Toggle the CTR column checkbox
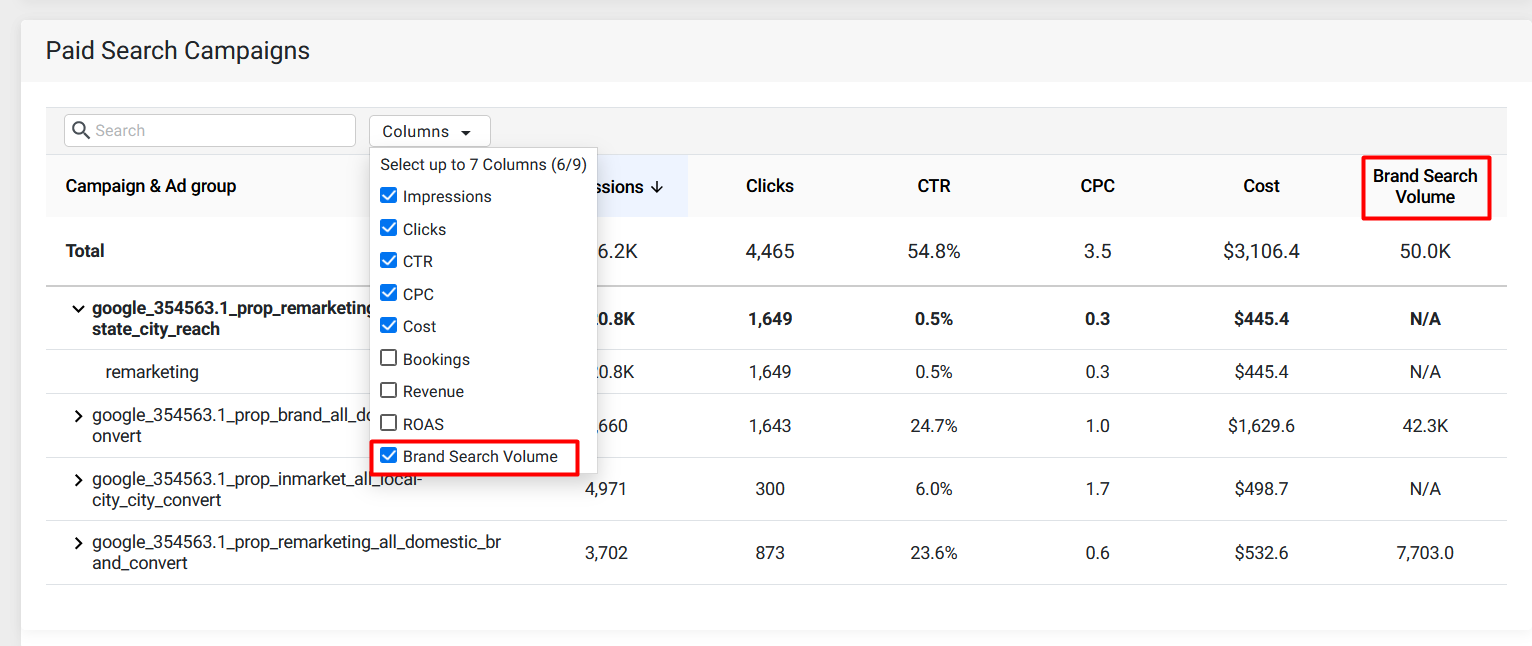This screenshot has height=646, width=1532. pyautogui.click(x=389, y=261)
